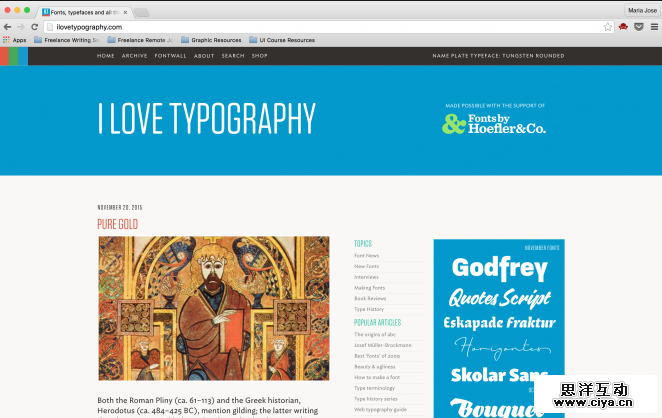This screenshot has height=418, width=662.
Task: Open the Type terminology article
Action: click(374, 388)
